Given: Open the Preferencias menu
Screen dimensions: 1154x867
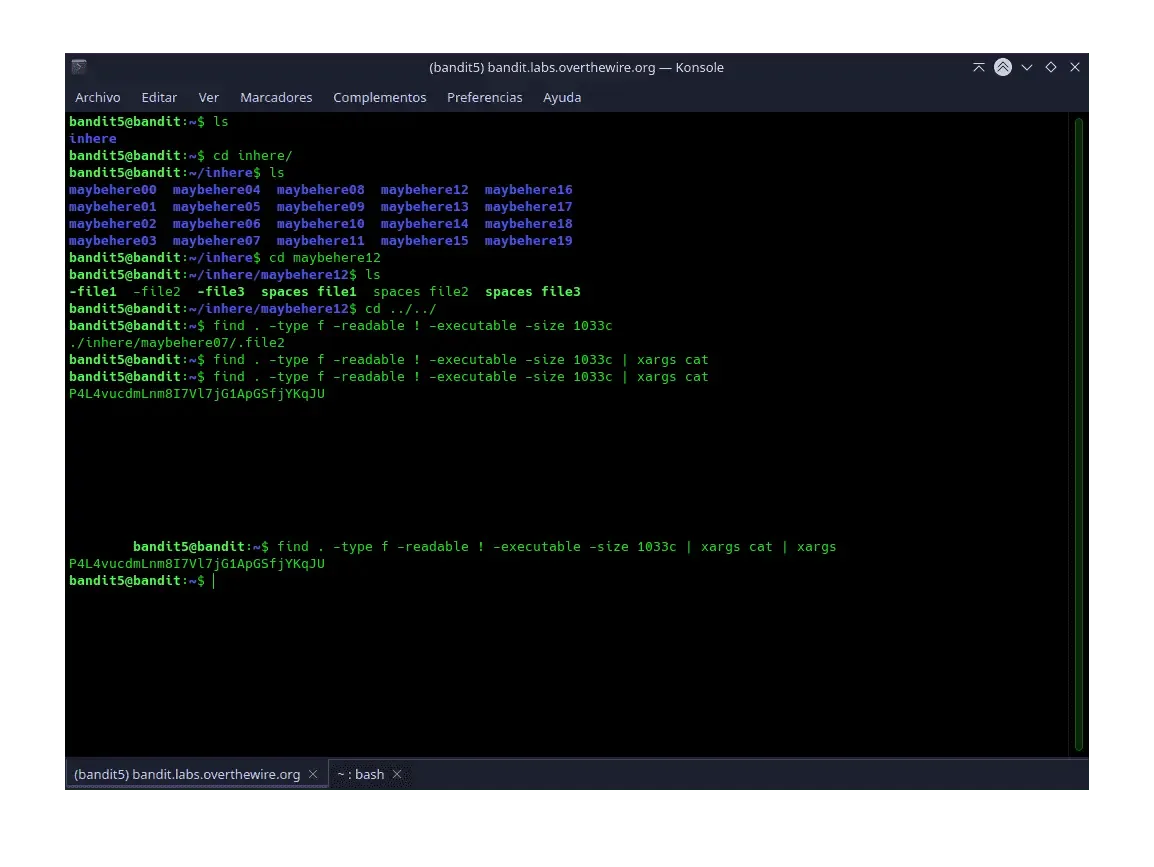Looking at the screenshot, I should pyautogui.click(x=484, y=97).
